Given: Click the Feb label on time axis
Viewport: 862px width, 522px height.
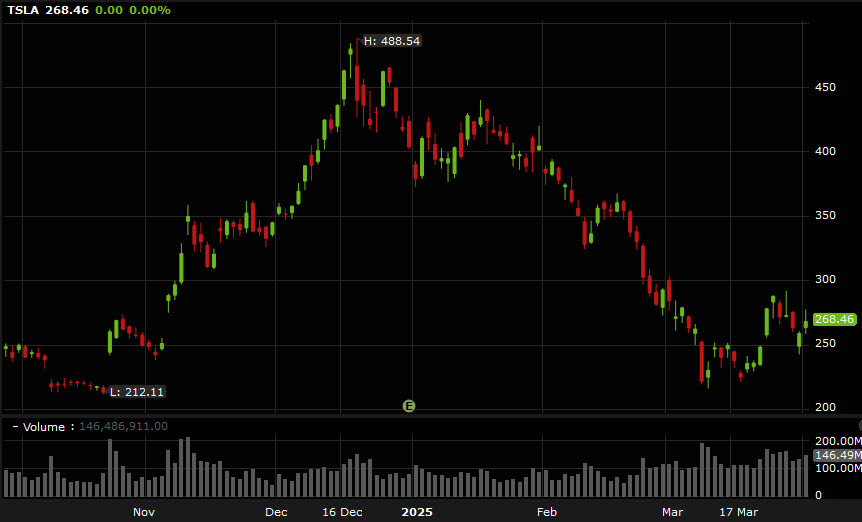Looking at the screenshot, I should [547, 512].
